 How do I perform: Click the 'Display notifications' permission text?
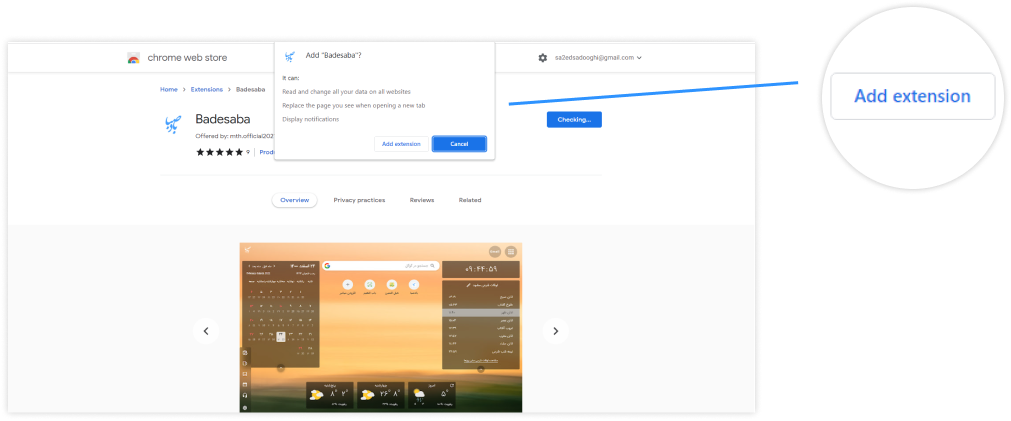click(x=311, y=119)
